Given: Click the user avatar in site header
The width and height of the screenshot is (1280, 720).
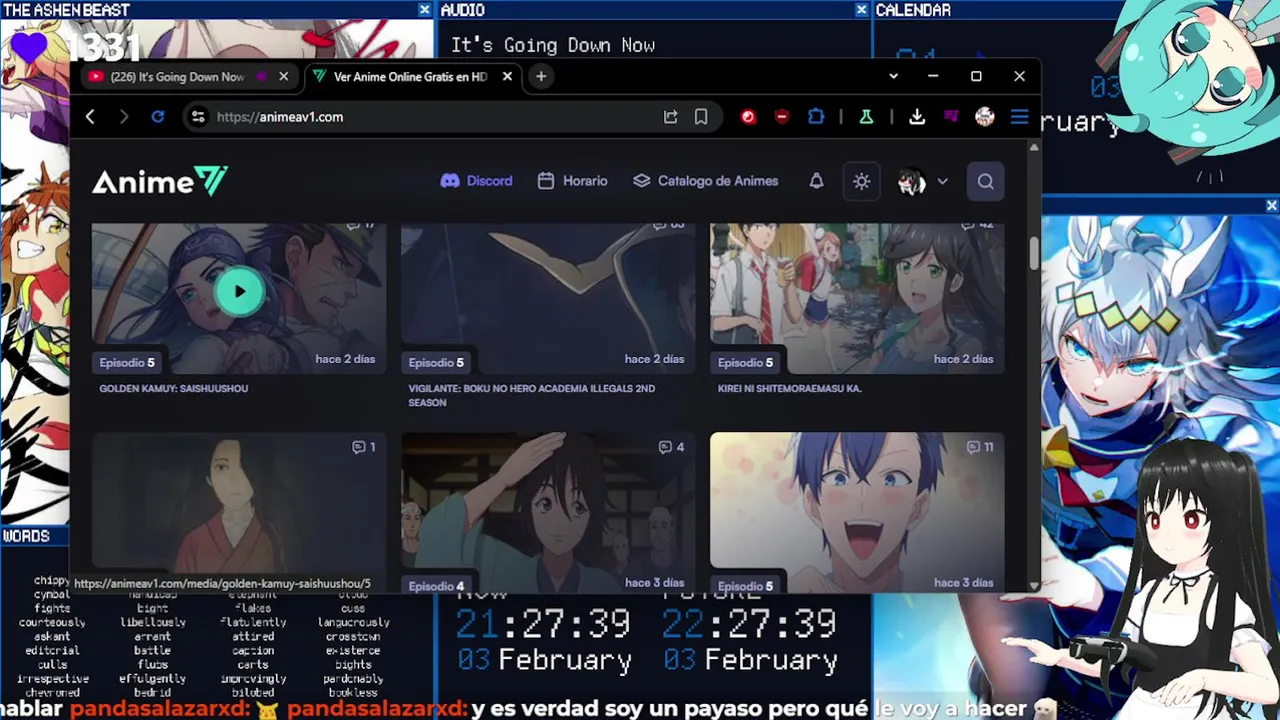Looking at the screenshot, I should 911,182.
